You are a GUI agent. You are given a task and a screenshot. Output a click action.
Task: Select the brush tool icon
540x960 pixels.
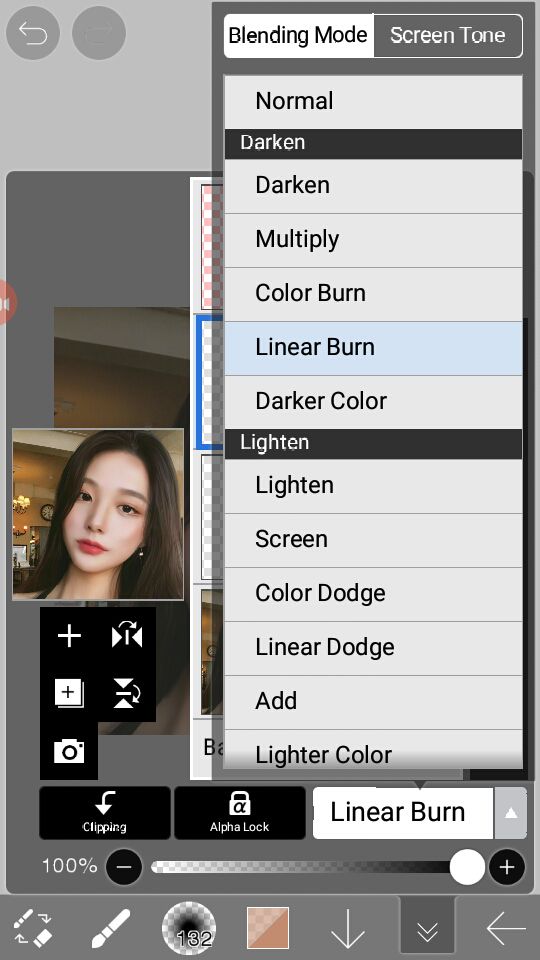[110, 929]
